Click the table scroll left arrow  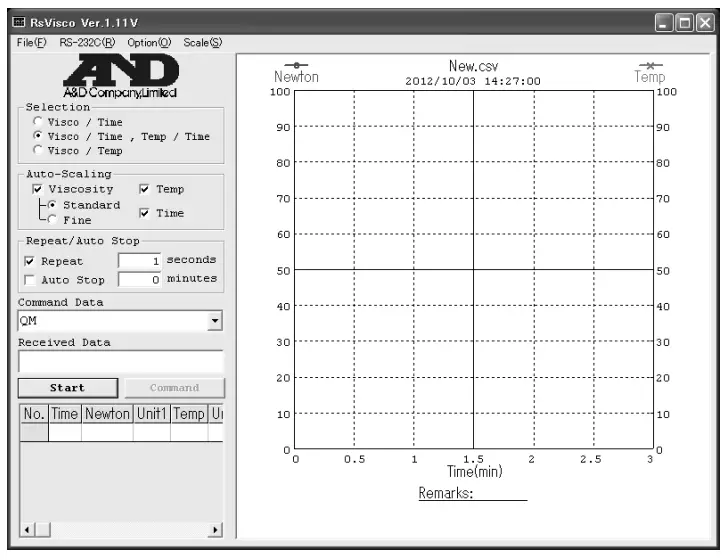[27, 529]
